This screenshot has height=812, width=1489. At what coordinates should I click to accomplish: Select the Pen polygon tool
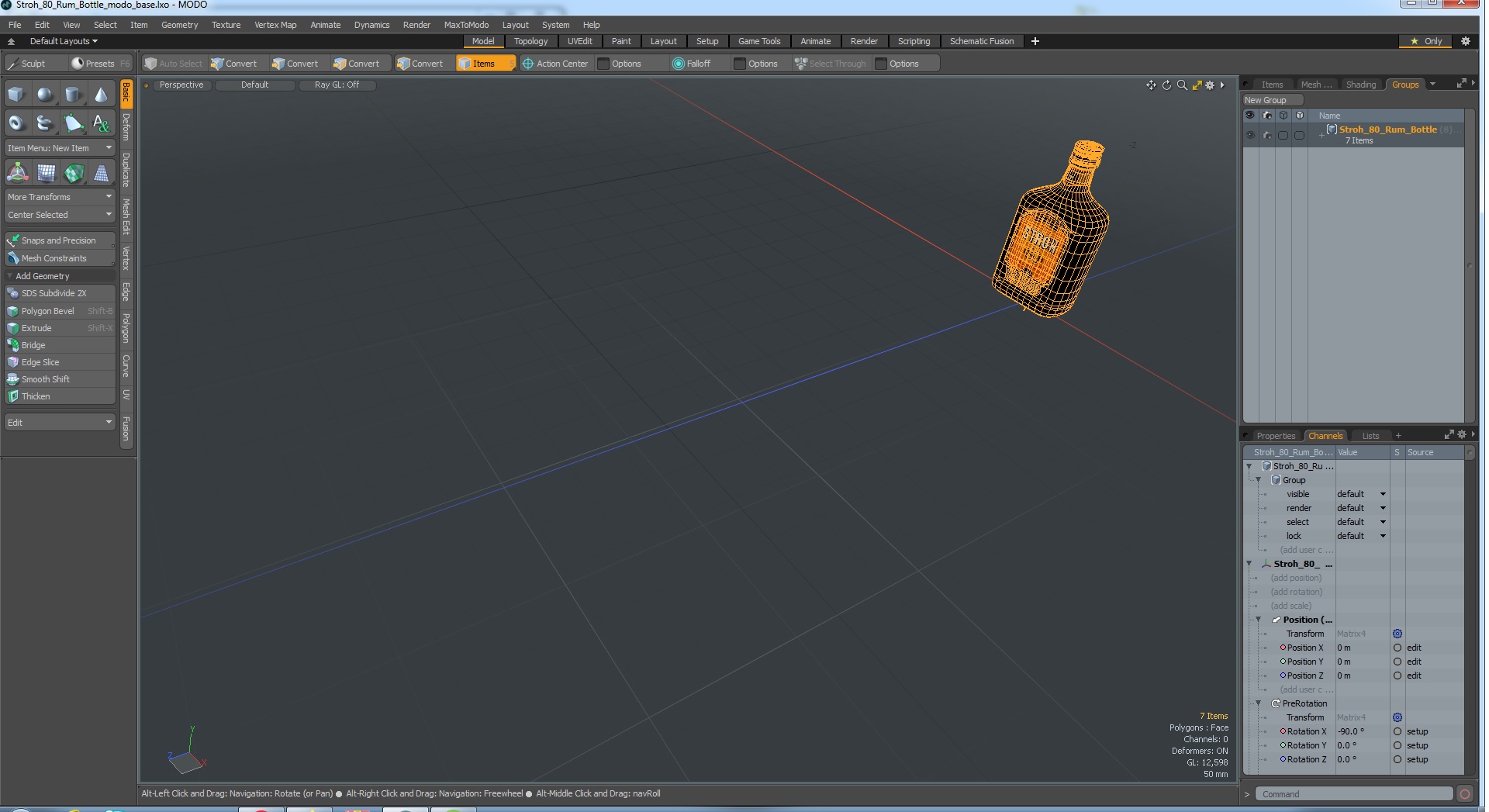pos(73,123)
